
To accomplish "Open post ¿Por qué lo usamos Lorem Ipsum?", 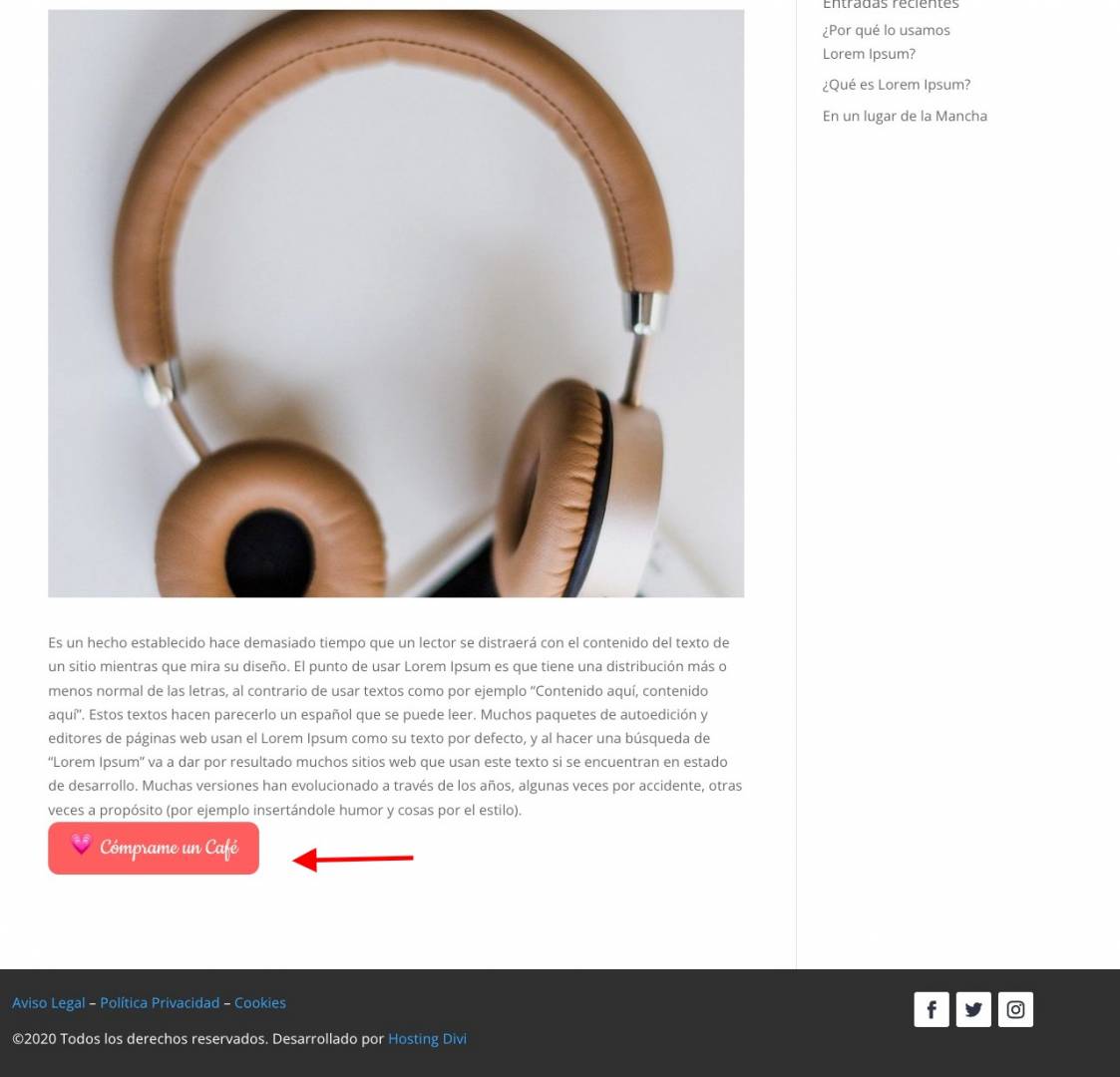I will pos(886,42).
